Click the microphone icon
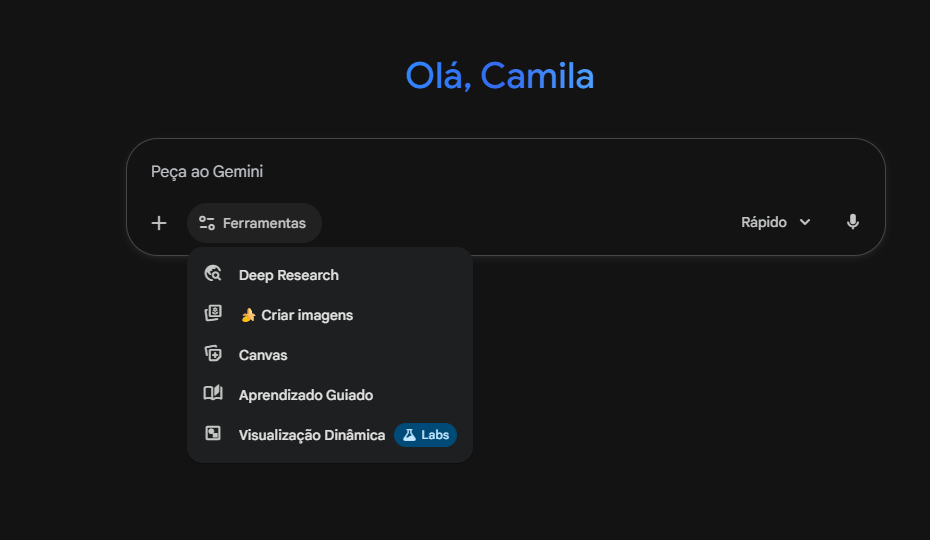Screen dimensions: 930x540 (x=852, y=222)
